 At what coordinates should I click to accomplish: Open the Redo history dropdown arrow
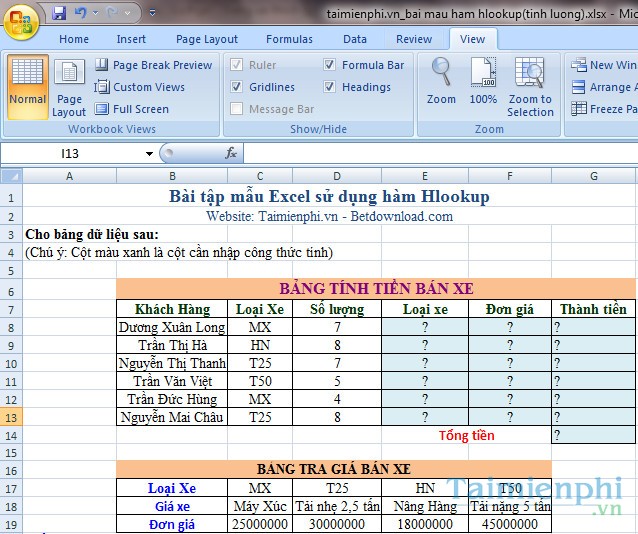128,13
